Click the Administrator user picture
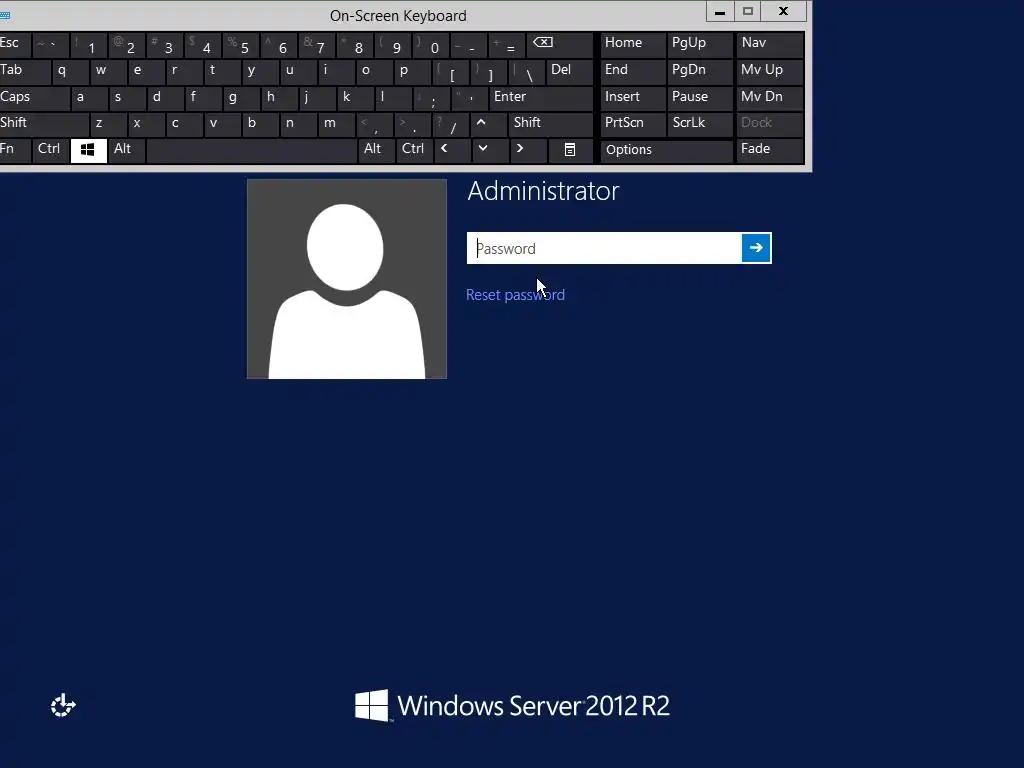The image size is (1024, 768). pyautogui.click(x=347, y=279)
